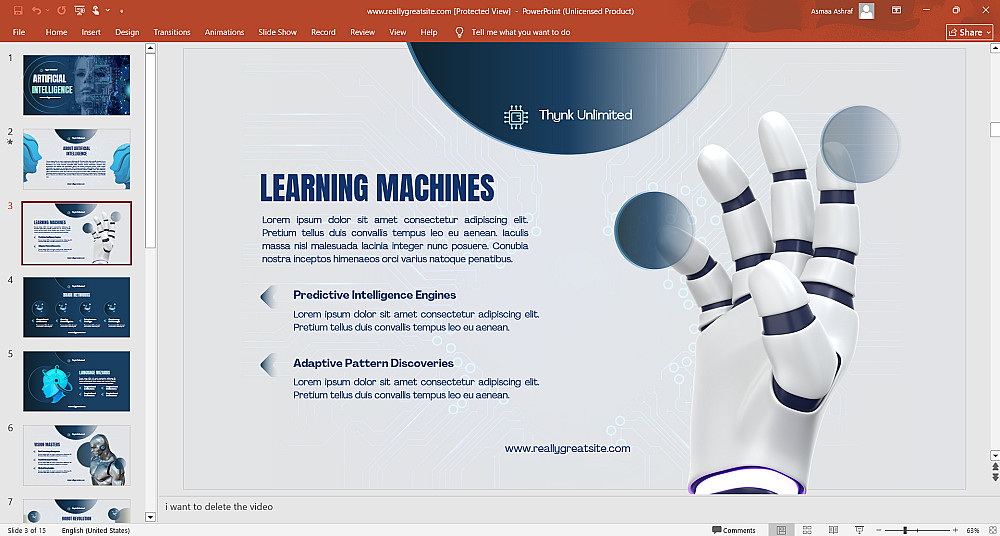Open the Record tab

[x=323, y=32]
